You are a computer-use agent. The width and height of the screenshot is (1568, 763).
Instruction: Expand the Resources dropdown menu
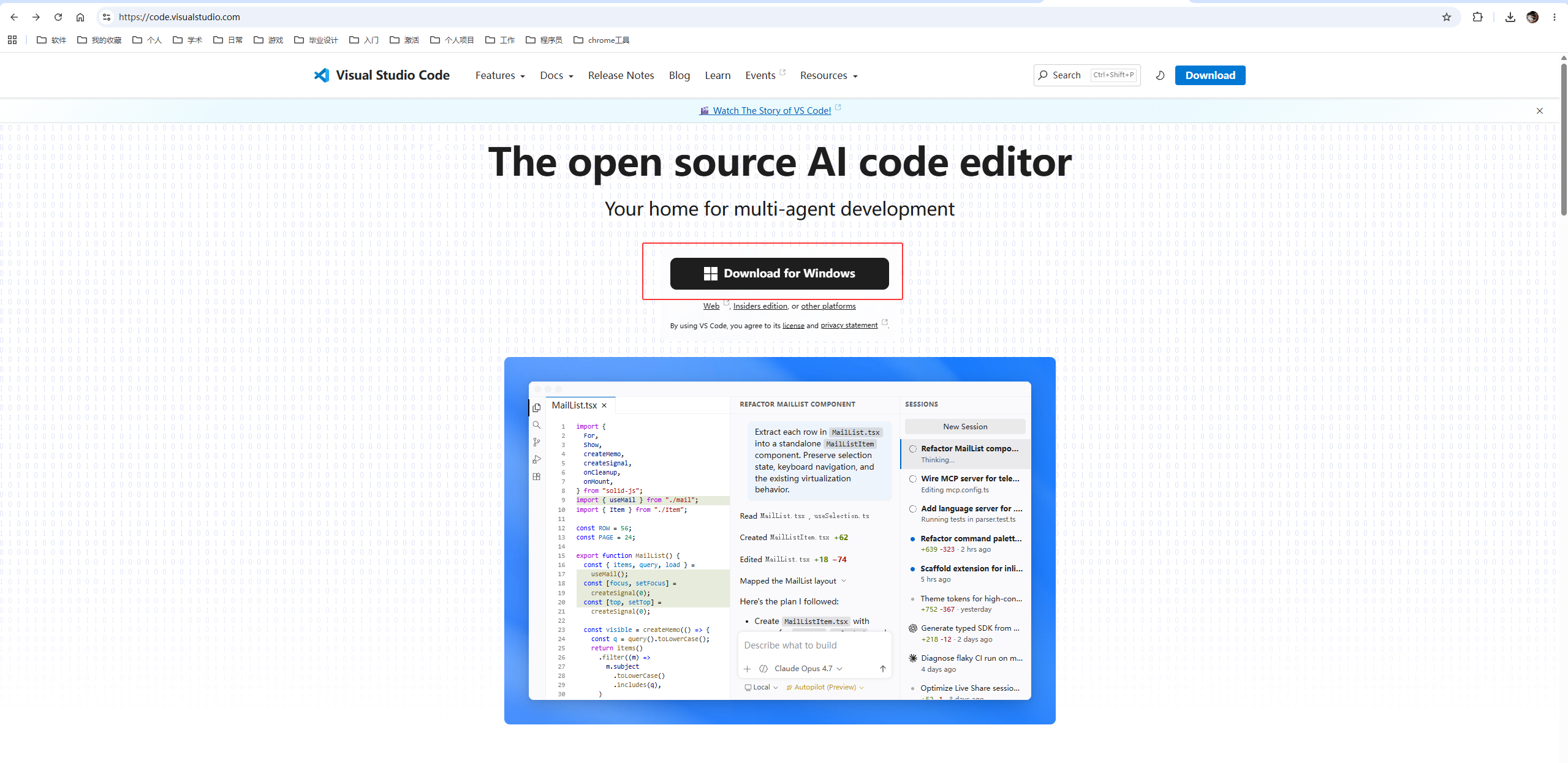point(828,75)
